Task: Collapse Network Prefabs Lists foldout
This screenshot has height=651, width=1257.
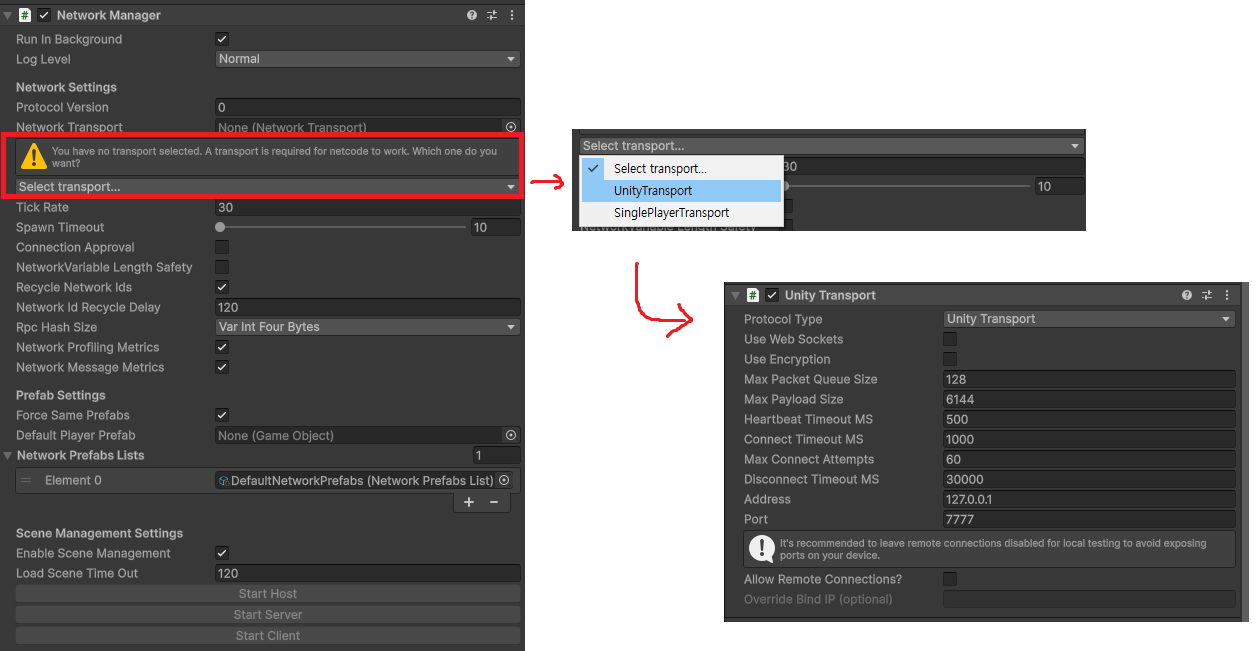Action: (8, 455)
